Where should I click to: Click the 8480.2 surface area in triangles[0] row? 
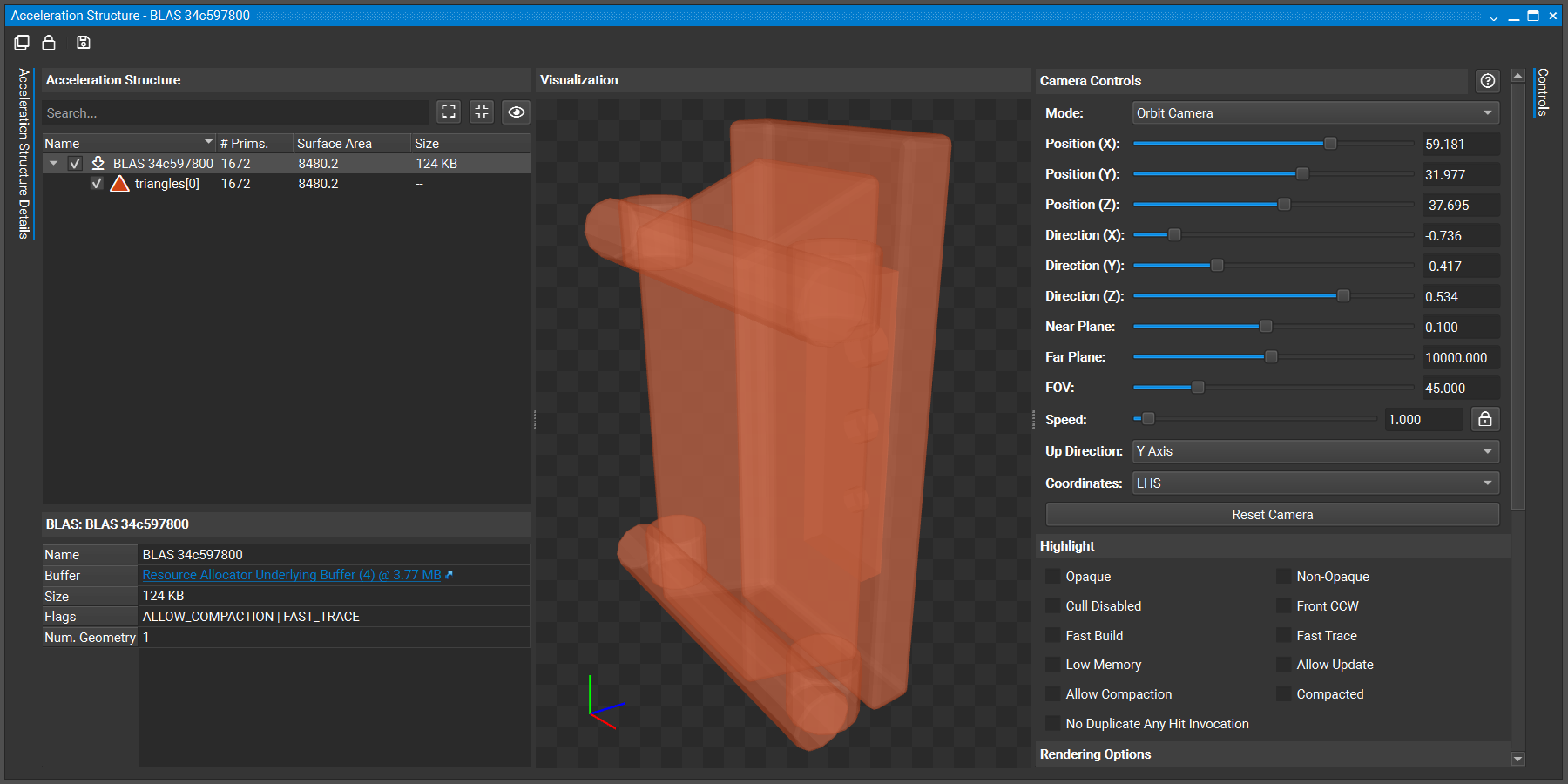coord(318,184)
